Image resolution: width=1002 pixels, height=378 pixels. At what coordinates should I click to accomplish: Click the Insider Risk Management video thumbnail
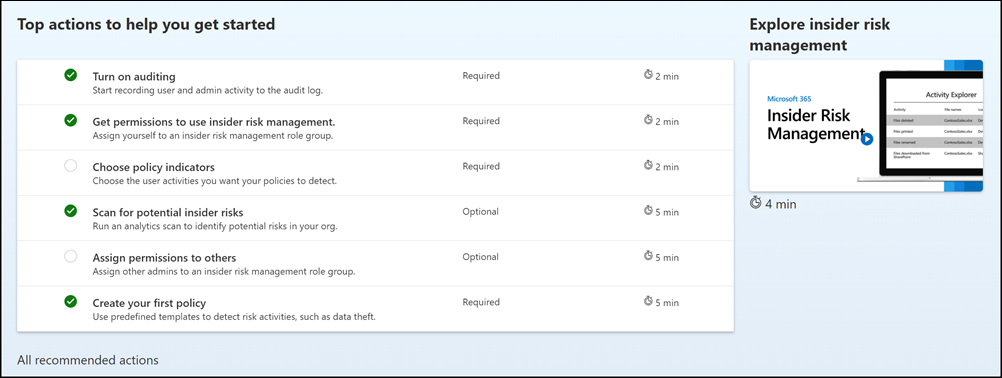click(x=866, y=126)
